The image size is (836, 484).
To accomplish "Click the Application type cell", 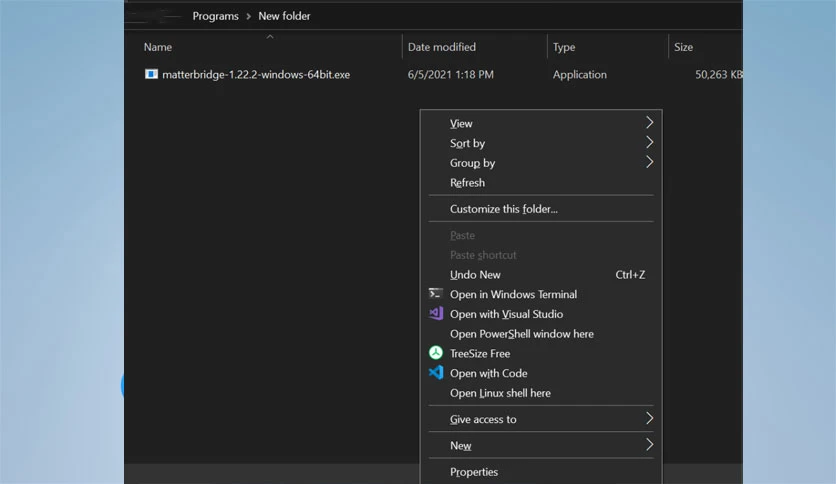I will [580, 75].
